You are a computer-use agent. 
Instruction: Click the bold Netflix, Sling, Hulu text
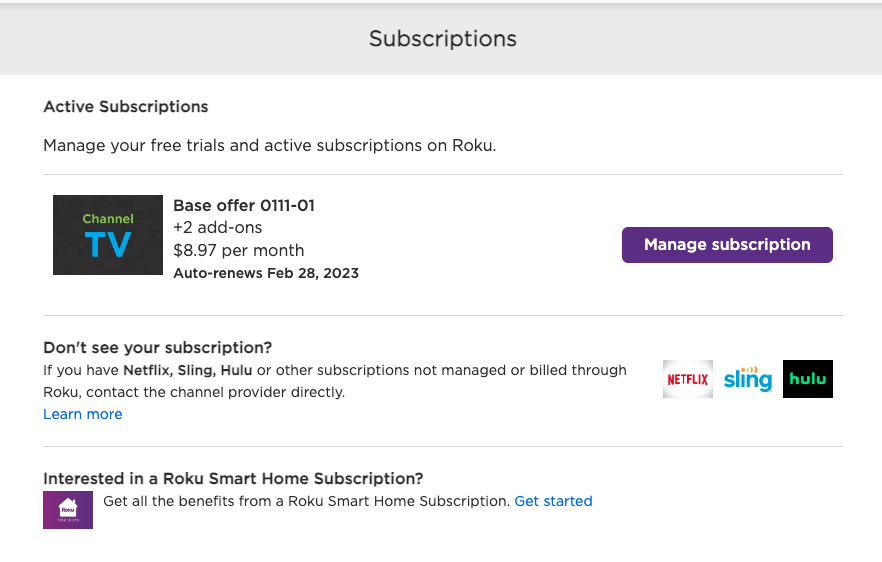(x=187, y=370)
